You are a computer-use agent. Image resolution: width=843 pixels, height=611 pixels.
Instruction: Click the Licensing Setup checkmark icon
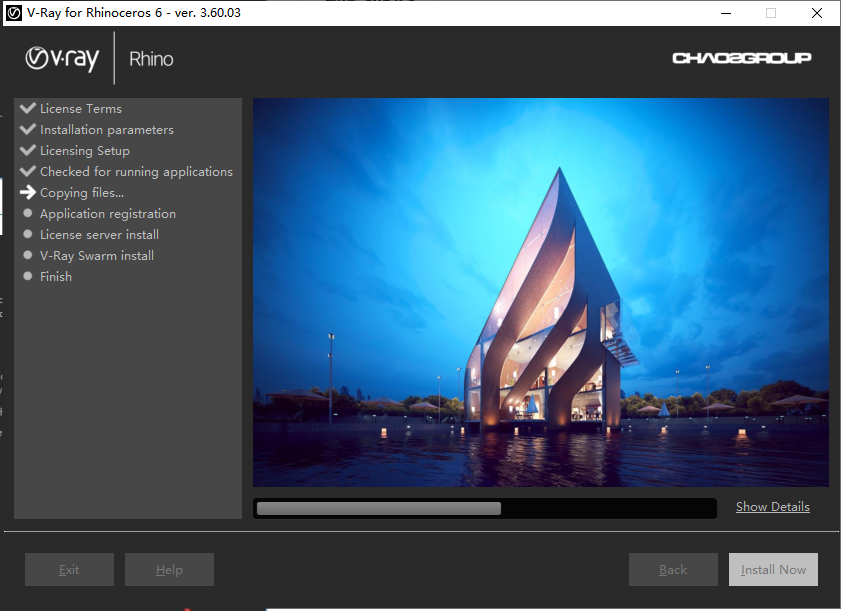tap(27, 150)
